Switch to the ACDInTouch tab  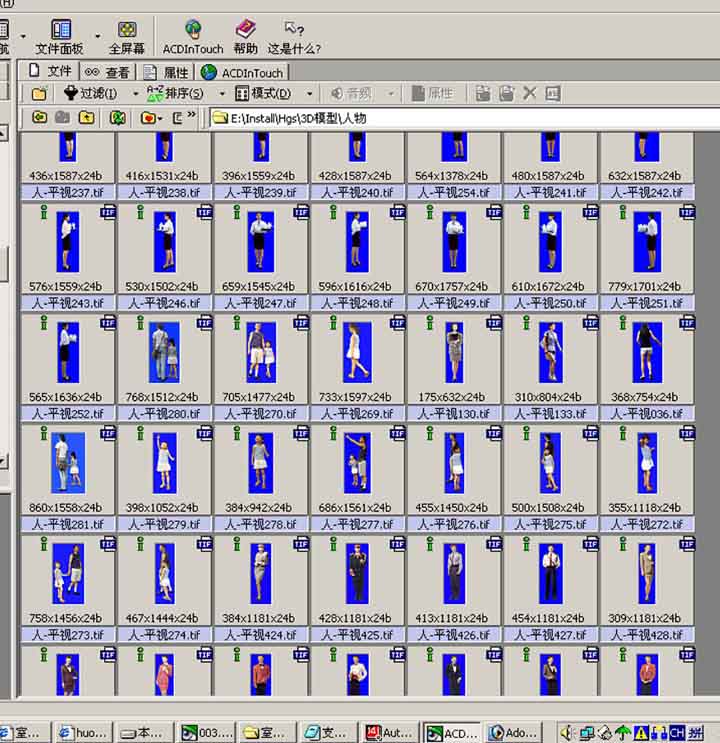tap(242, 72)
